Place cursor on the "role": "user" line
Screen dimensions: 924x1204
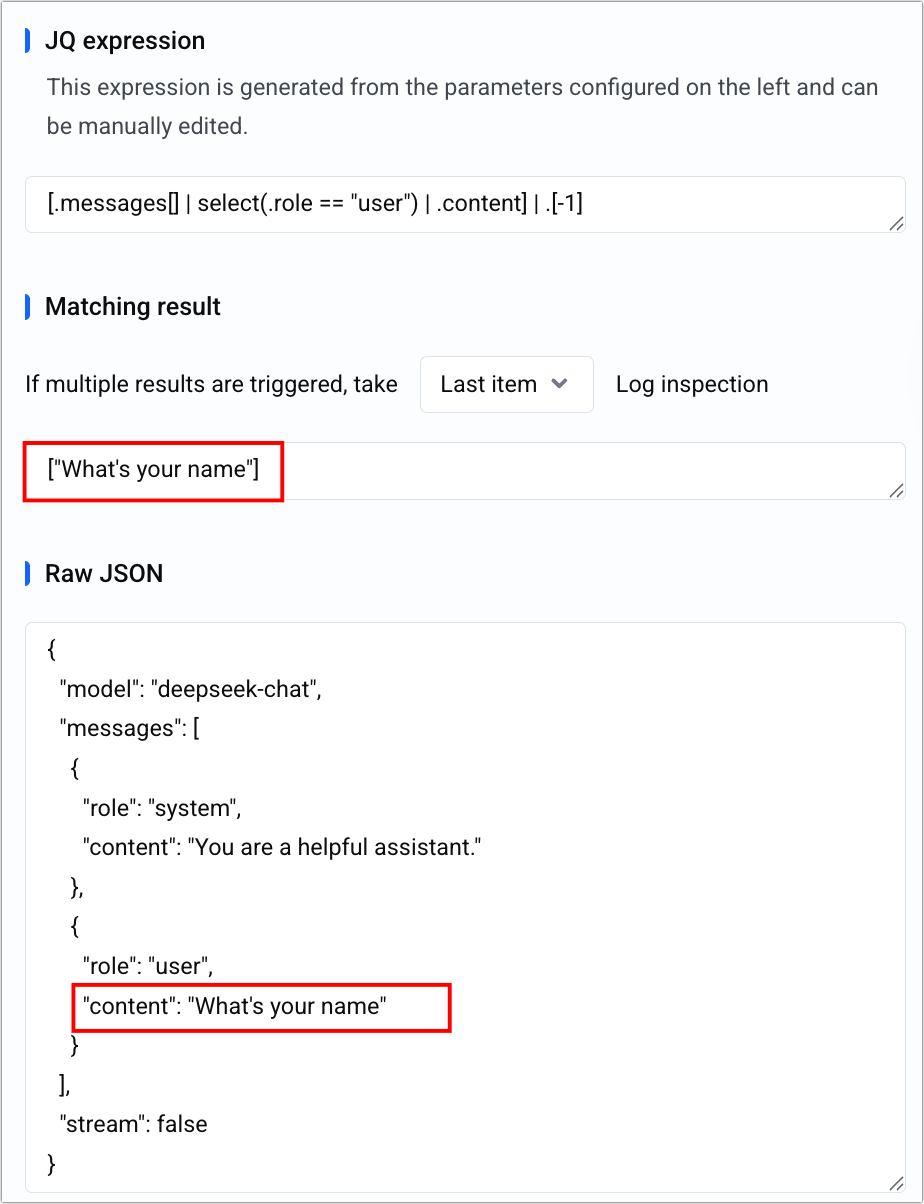click(150, 966)
